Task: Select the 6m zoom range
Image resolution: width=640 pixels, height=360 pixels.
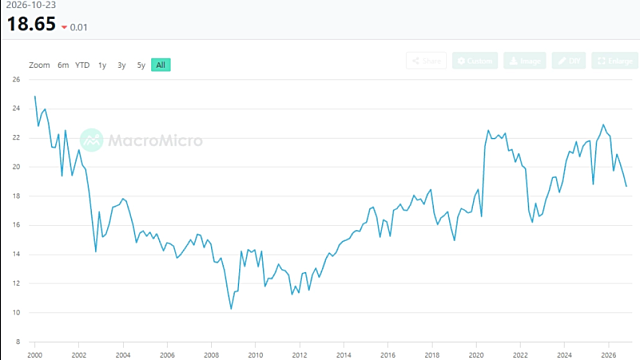Action: coord(63,65)
